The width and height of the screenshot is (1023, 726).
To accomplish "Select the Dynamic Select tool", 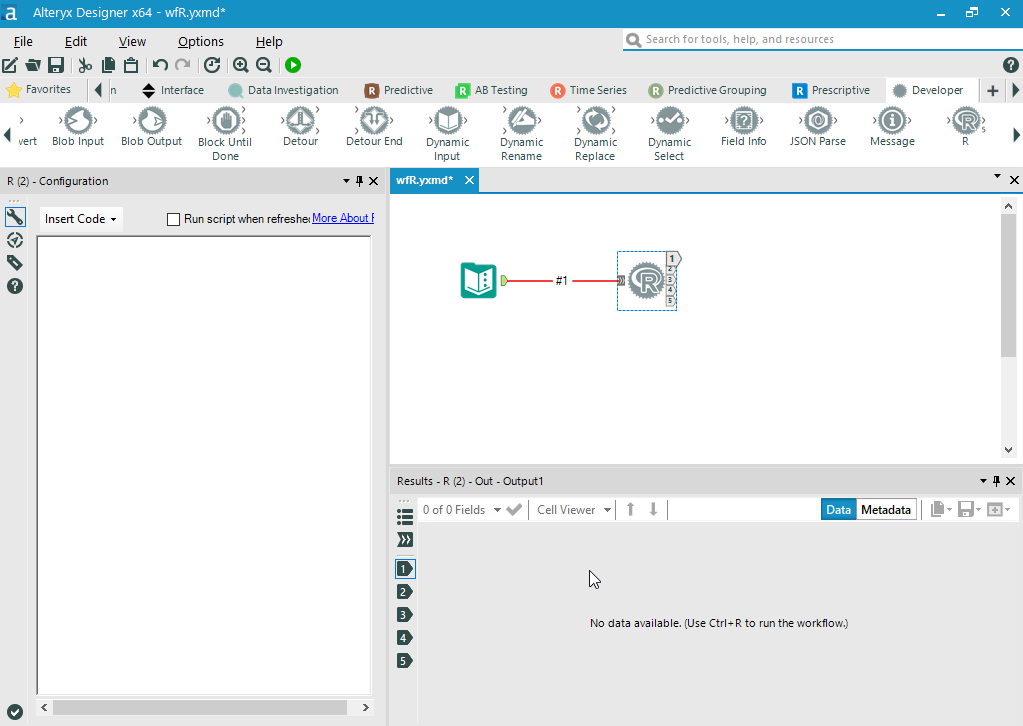I will (x=669, y=134).
